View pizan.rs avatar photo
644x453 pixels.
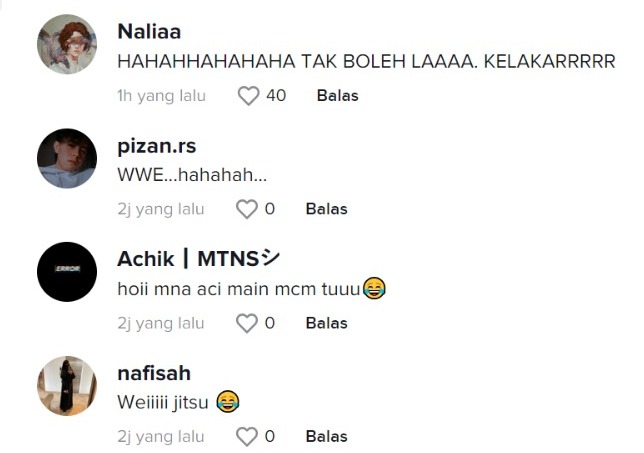[67, 158]
